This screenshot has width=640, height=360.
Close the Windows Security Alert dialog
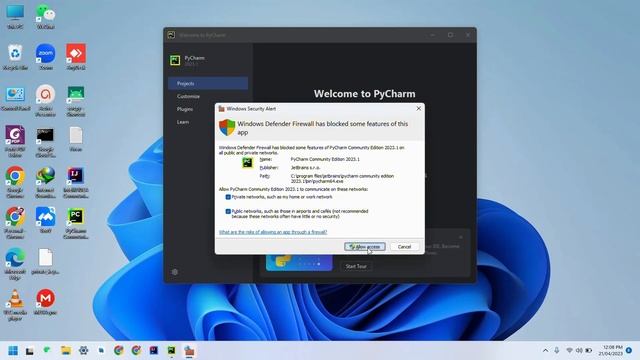pyautogui.click(x=418, y=109)
